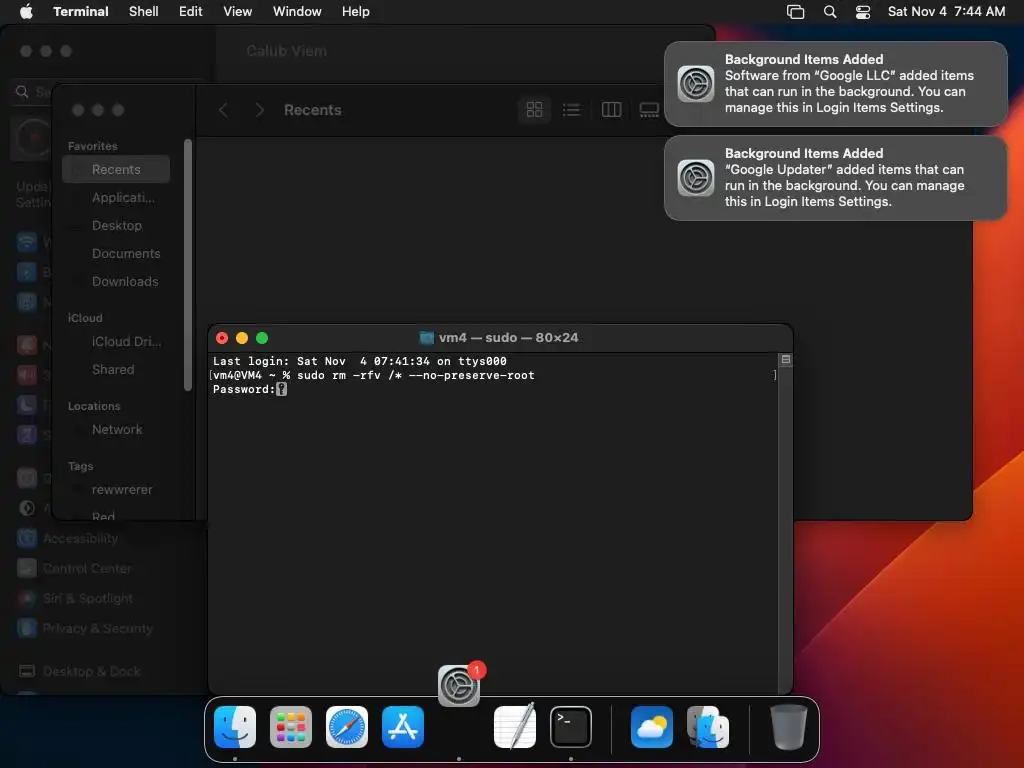Click Terminal window title text
The height and width of the screenshot is (768, 1024).
pos(508,338)
